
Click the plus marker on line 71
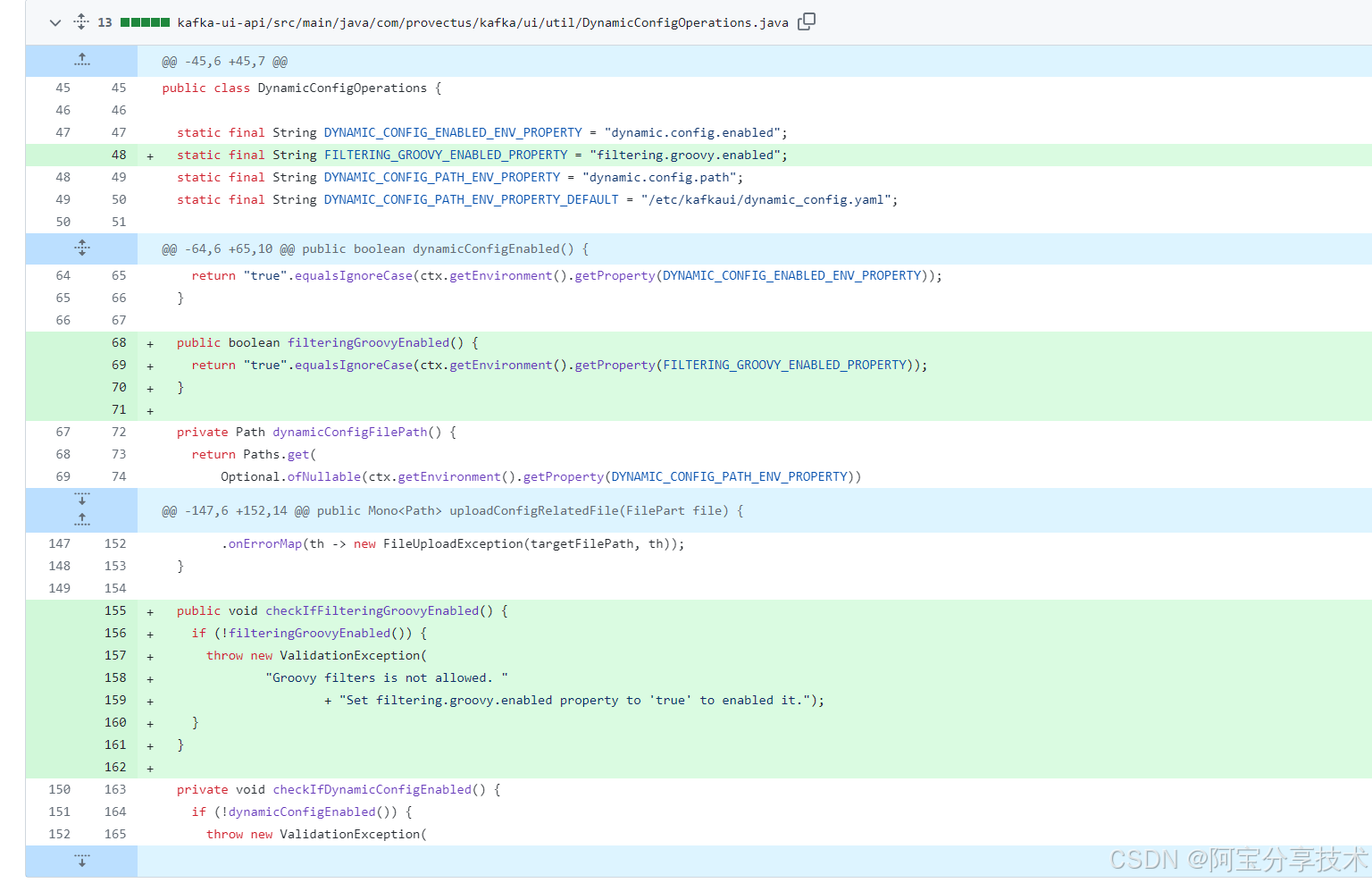(x=150, y=410)
